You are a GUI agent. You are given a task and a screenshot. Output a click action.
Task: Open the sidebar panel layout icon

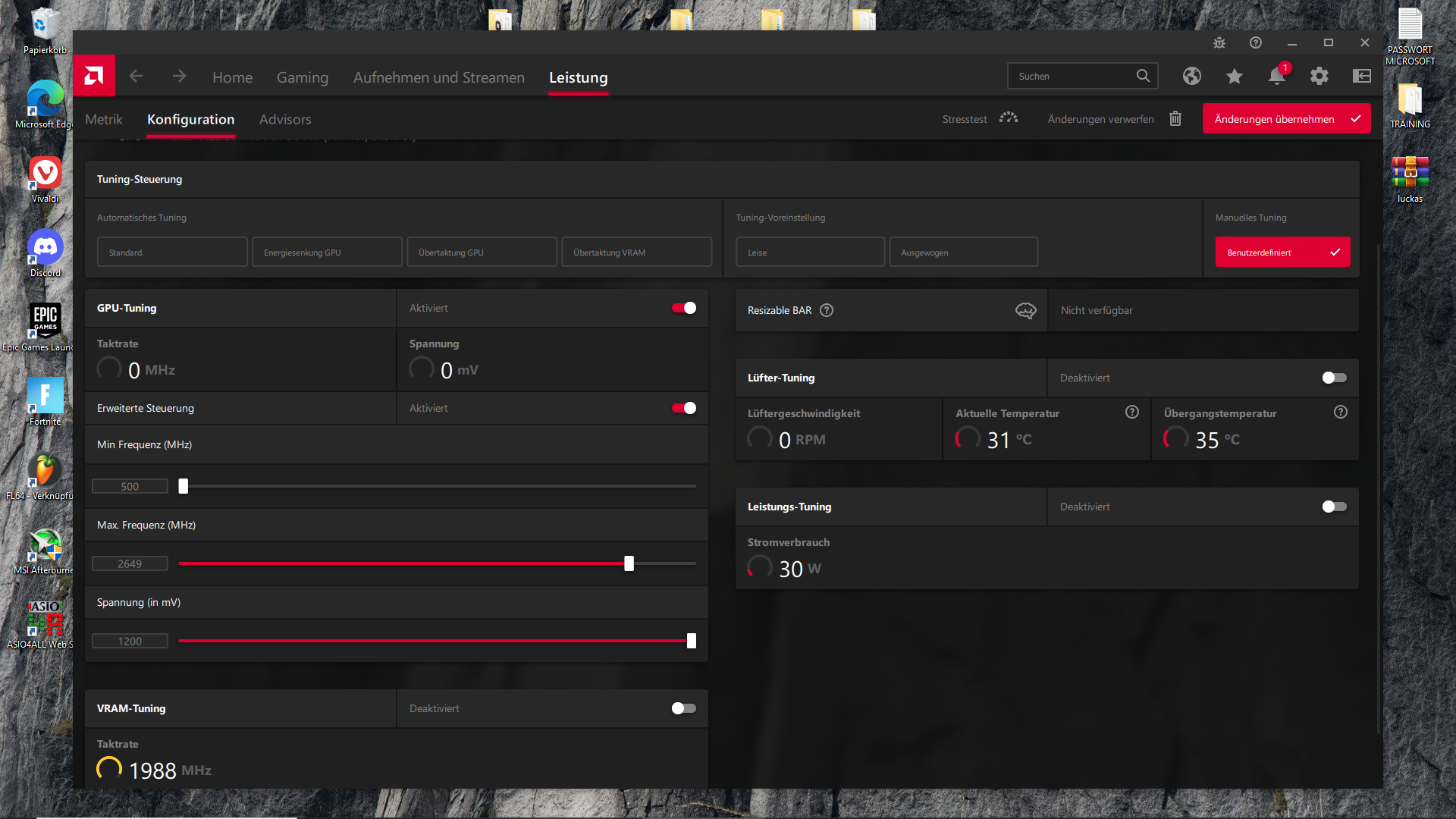(x=1362, y=77)
